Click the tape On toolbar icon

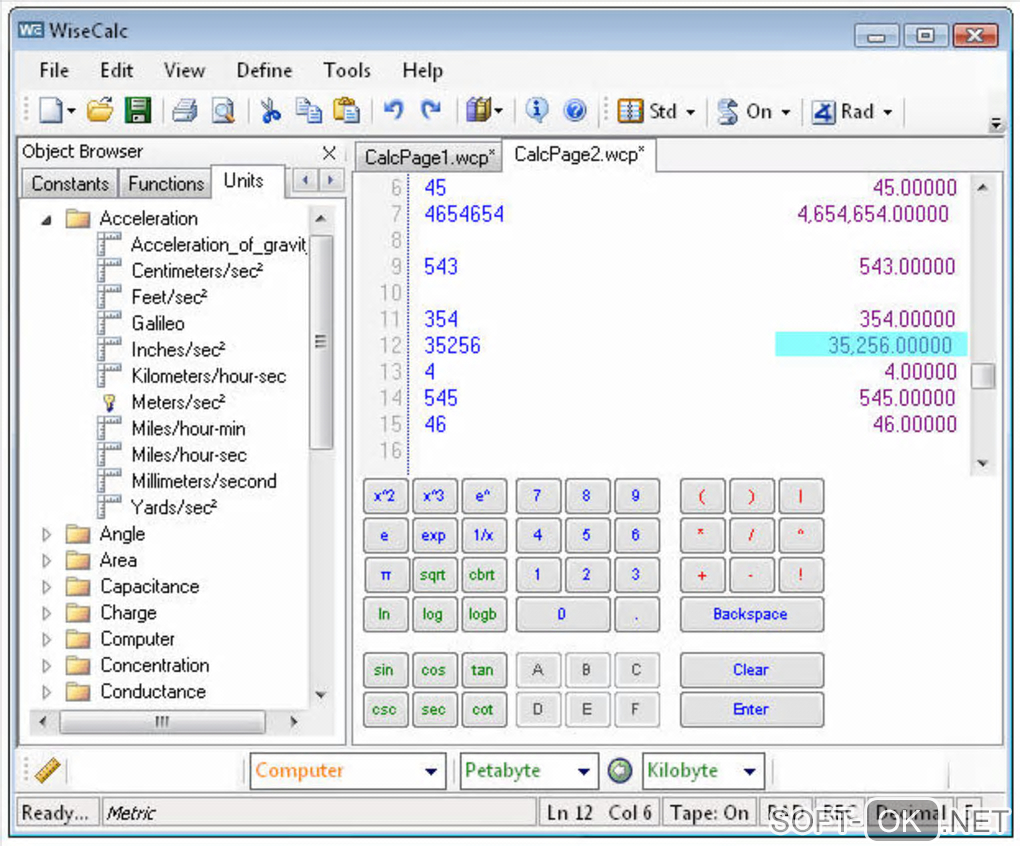pyautogui.click(x=727, y=111)
